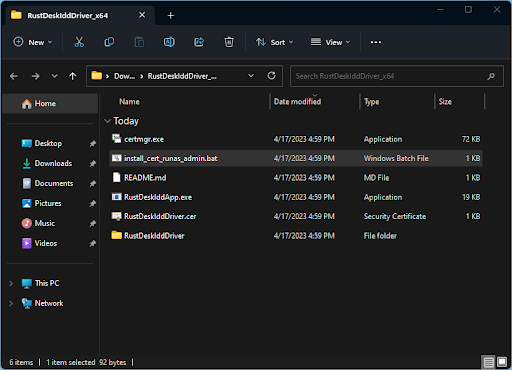Click RustDeskIddDriver_ breadcrumb segment
512x370 pixels.
point(182,76)
